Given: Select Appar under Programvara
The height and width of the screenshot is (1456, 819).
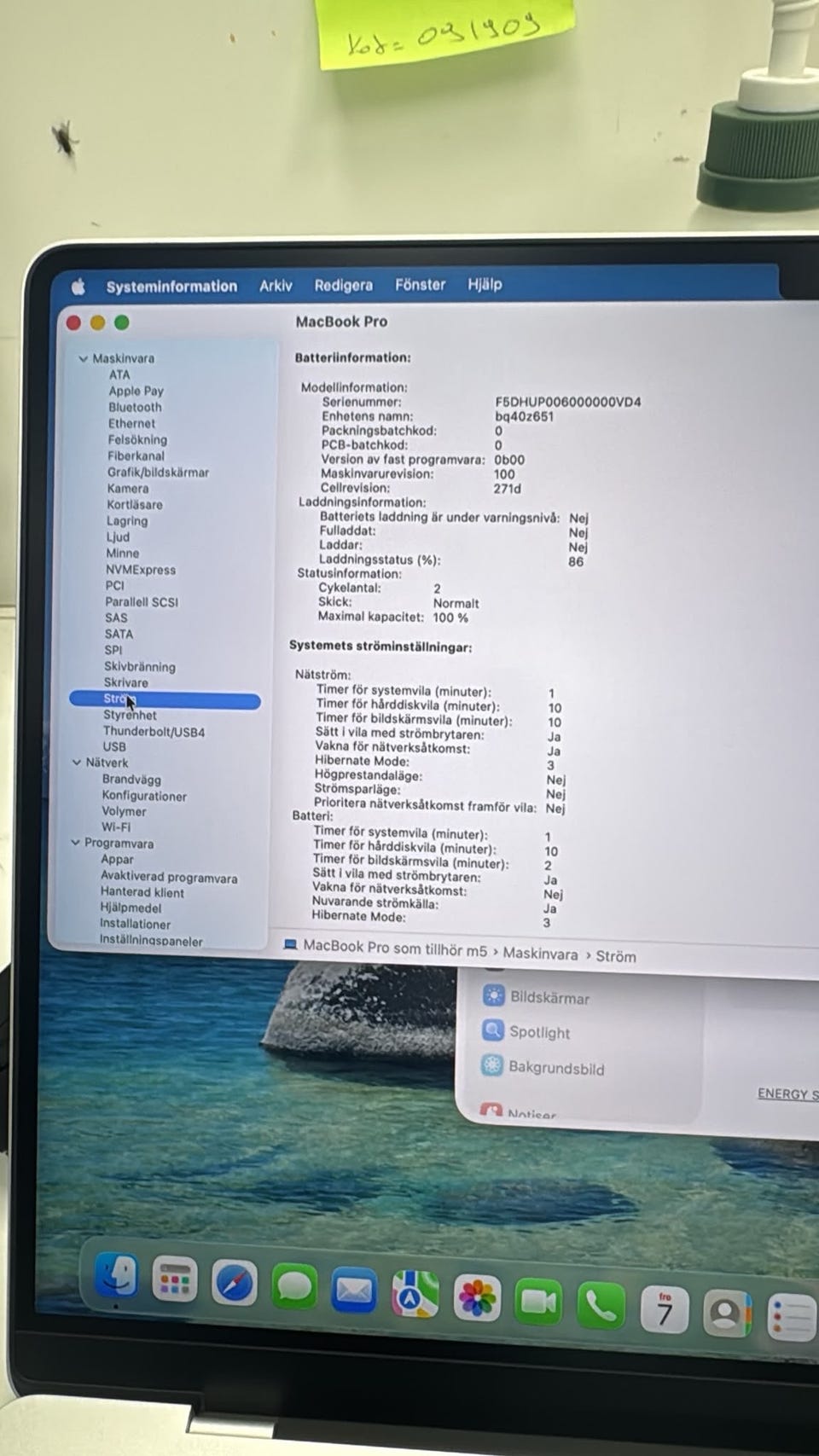Looking at the screenshot, I should (117, 859).
